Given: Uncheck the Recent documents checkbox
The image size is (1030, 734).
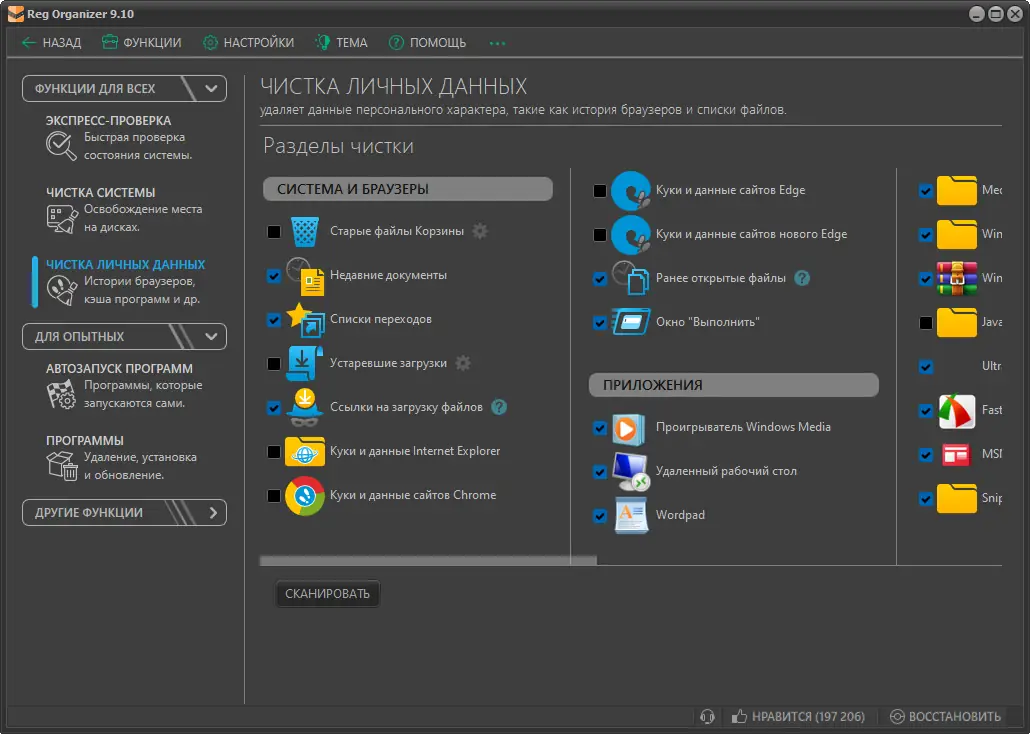Looking at the screenshot, I should point(274,276).
